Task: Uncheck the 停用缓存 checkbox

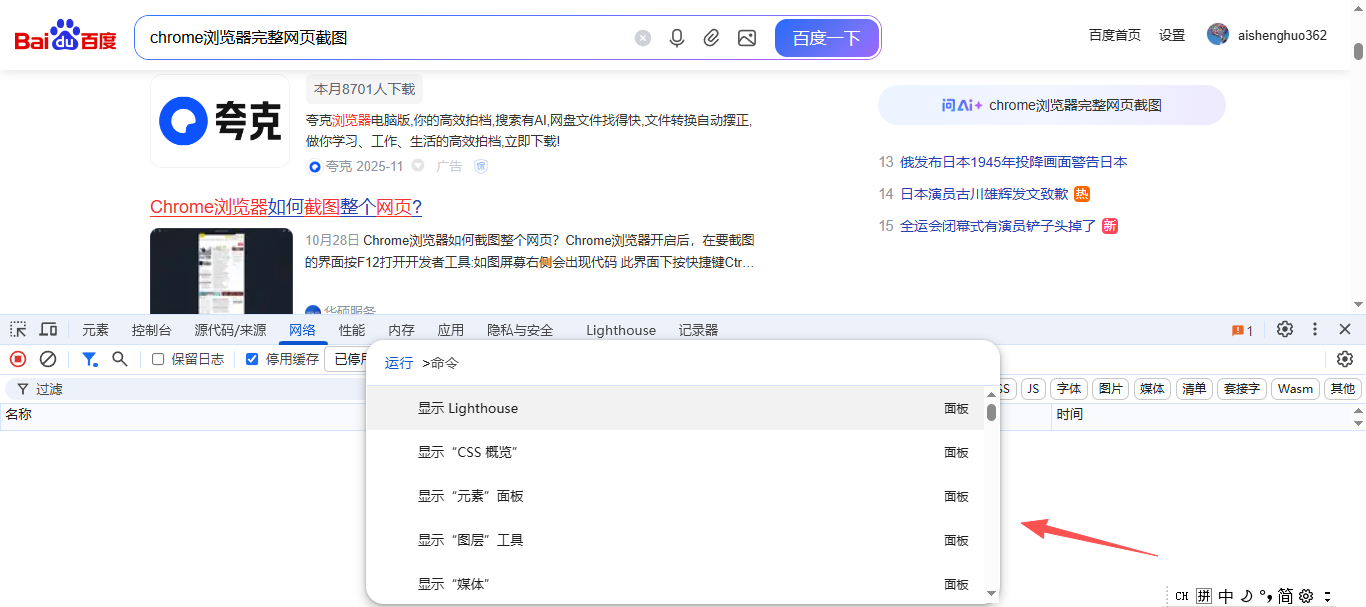Action: pos(252,360)
